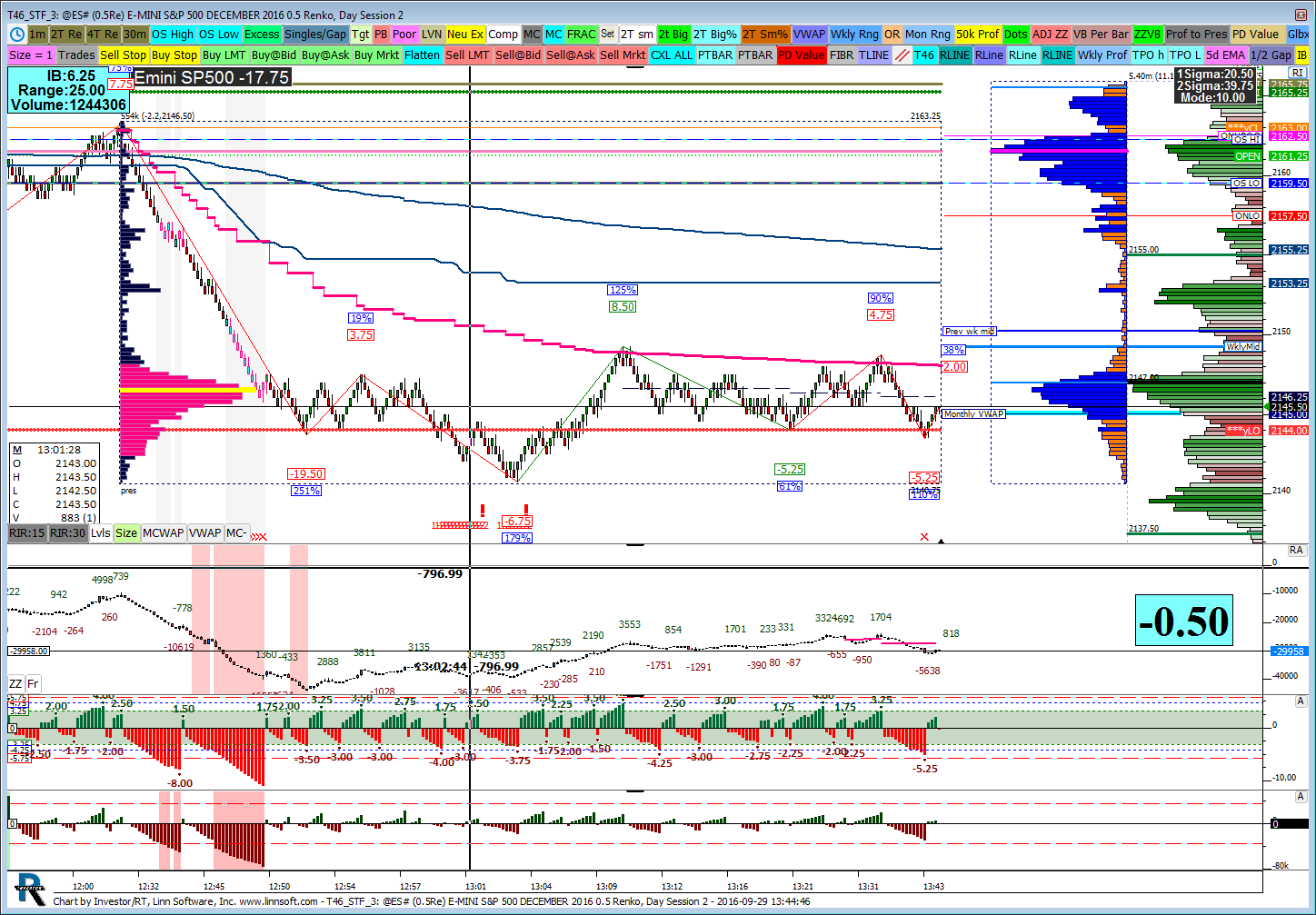Screen dimensions: 1316x915
Task: Click the cyan MC toolbar button
Action: click(x=553, y=35)
